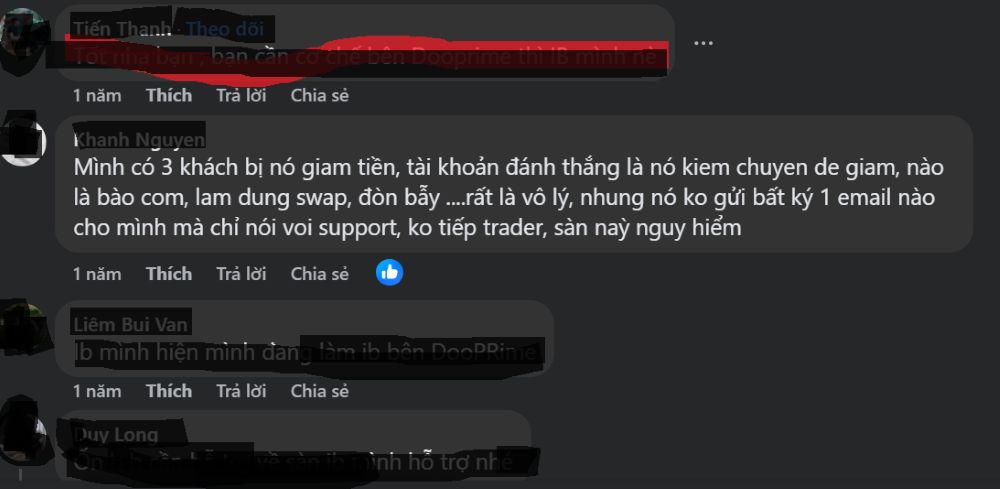Open Liêm Bui Van's profile name
Image resolution: width=1000 pixels, height=489 pixels.
click(x=131, y=325)
